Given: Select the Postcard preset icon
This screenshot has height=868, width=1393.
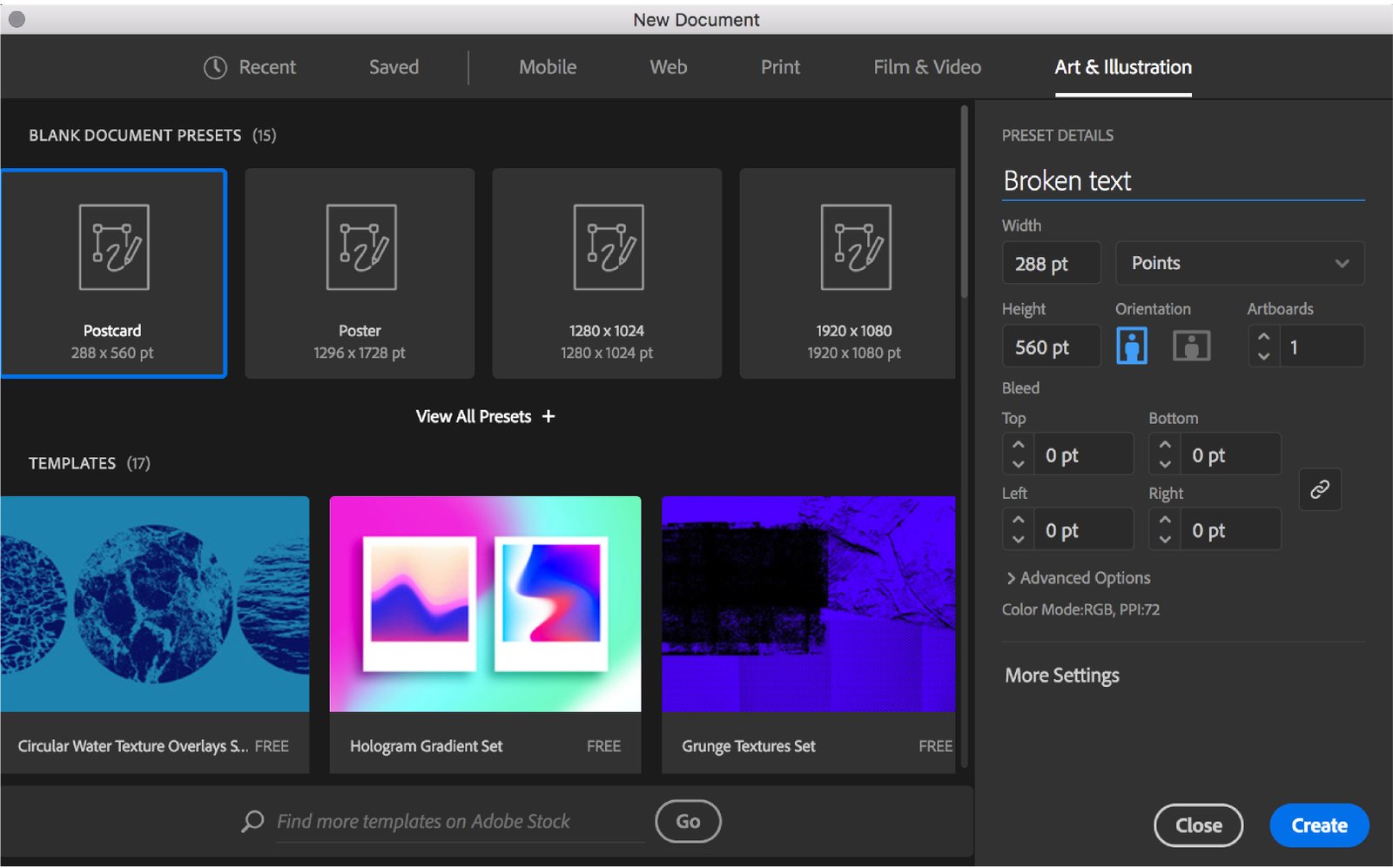Looking at the screenshot, I should (x=114, y=247).
